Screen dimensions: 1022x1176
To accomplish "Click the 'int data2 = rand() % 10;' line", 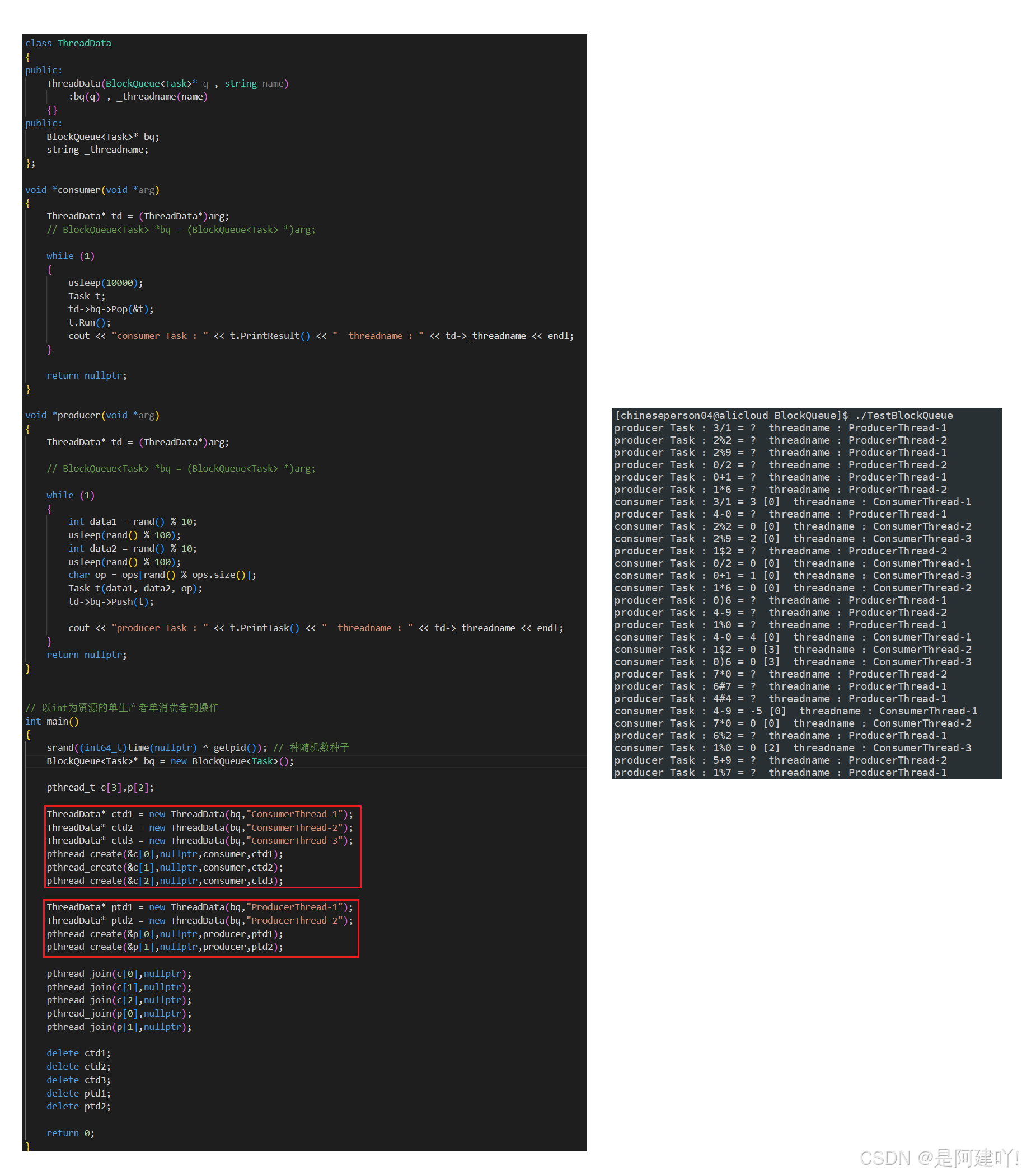I will 132,549.
